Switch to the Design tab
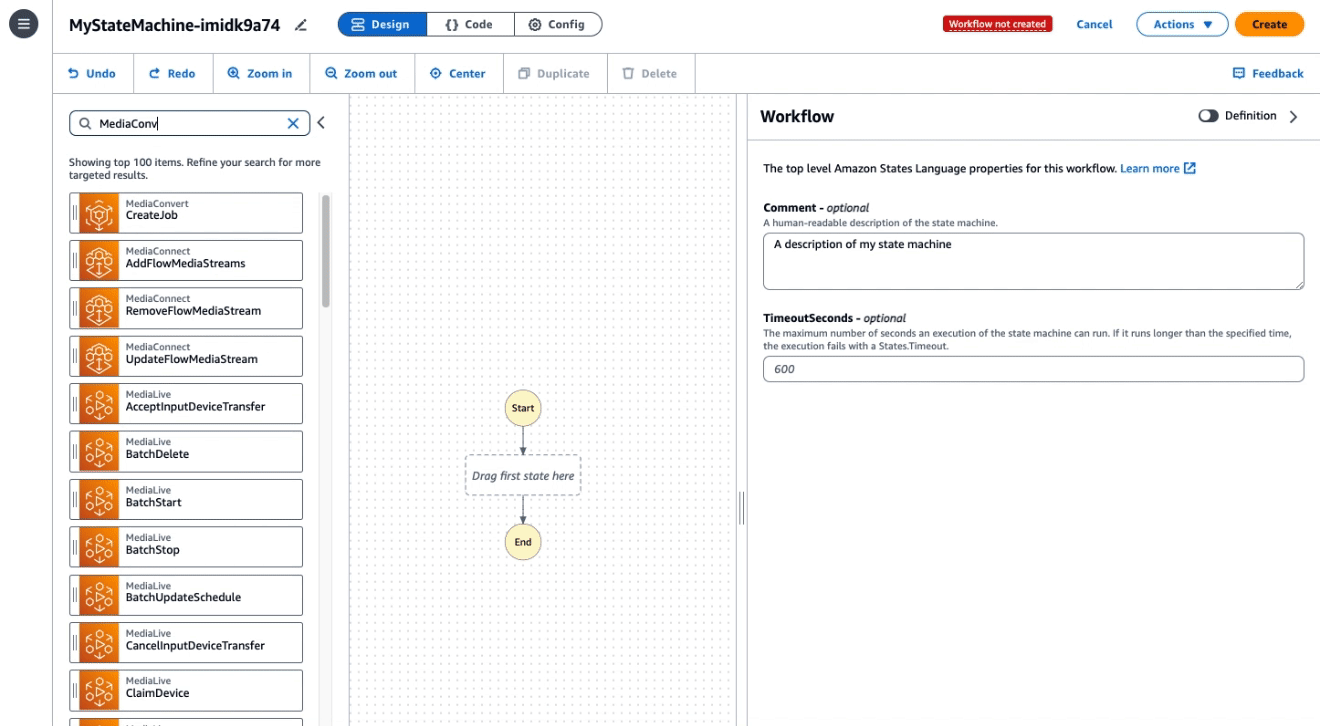 (382, 25)
